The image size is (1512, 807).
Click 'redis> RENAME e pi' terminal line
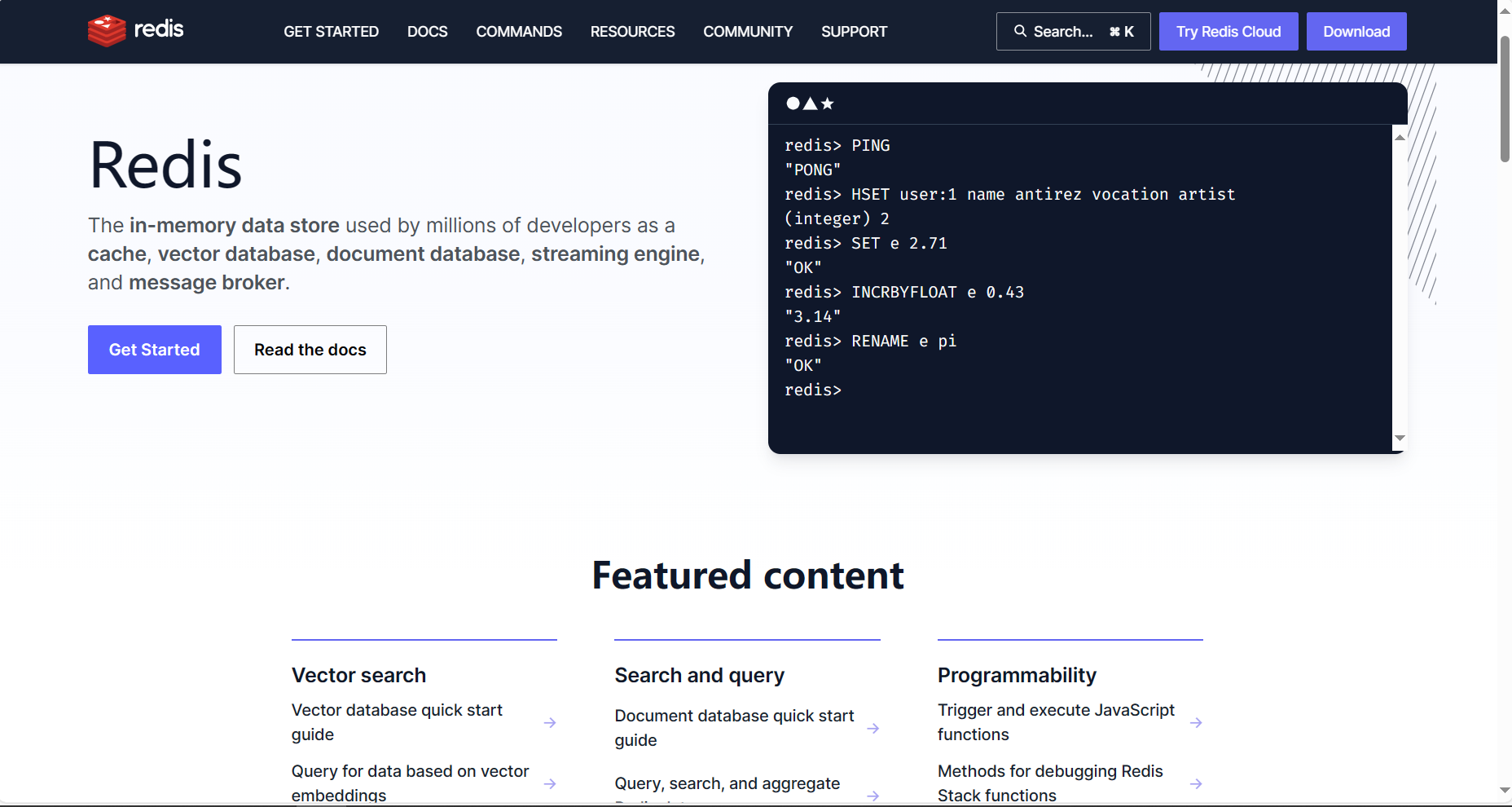coord(871,341)
